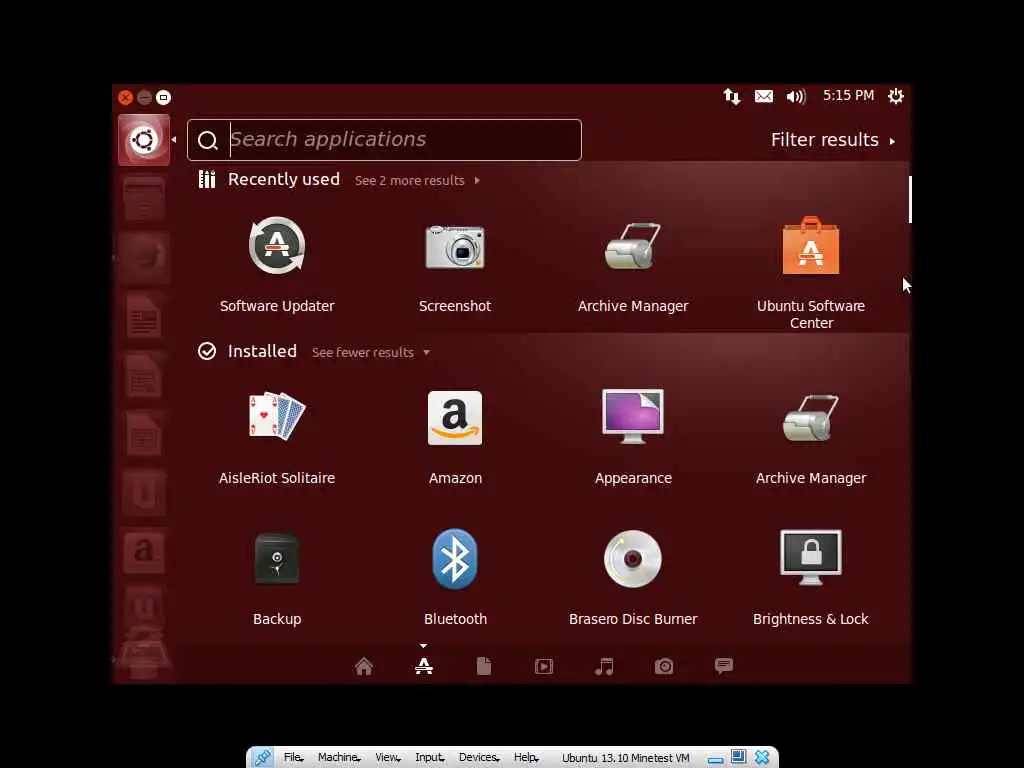Click the 5:15 PM clock
Viewport: 1024px width, 768px height.
pyautogui.click(x=848, y=95)
